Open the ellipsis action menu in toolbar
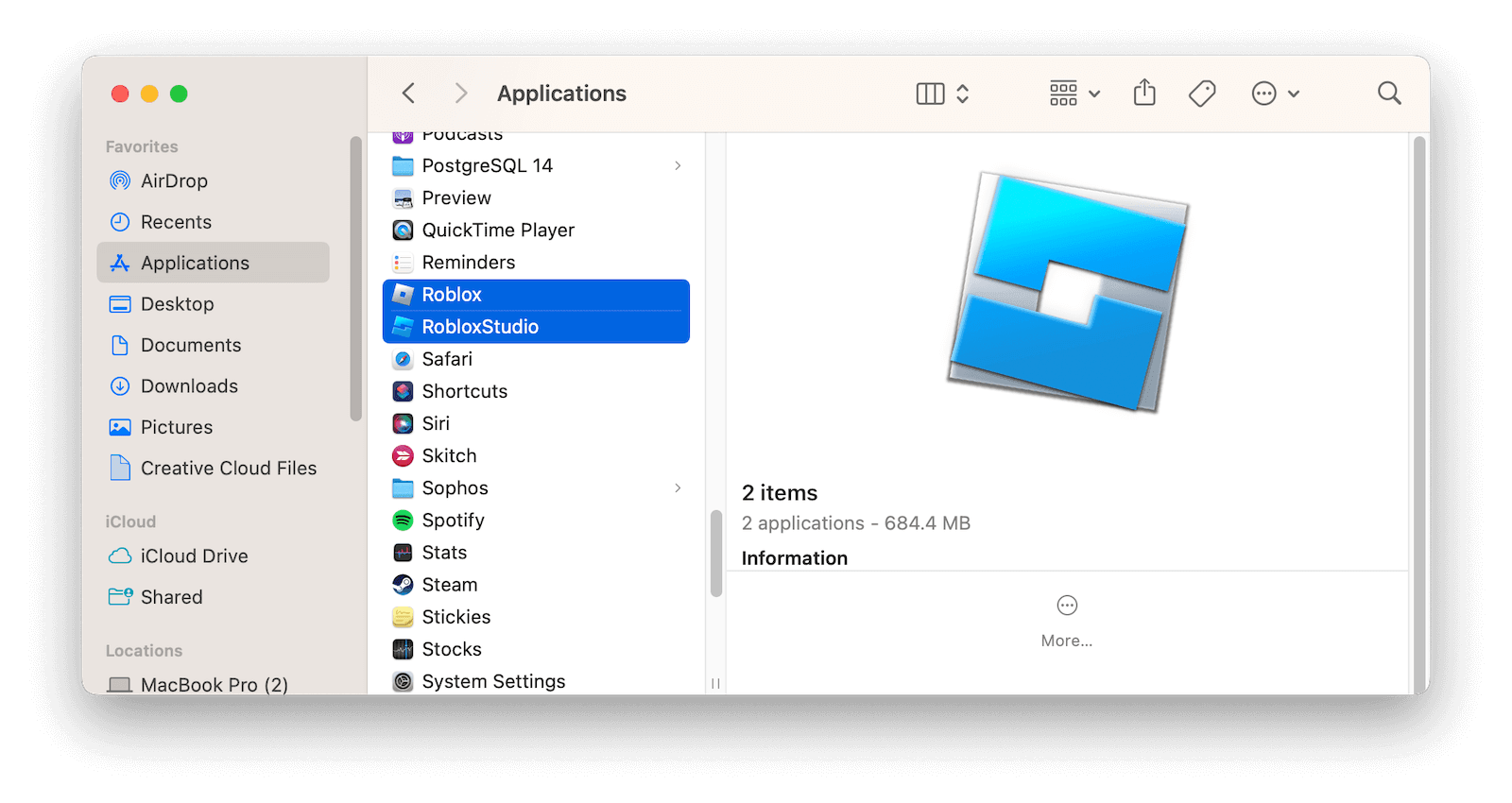This screenshot has height=803, width=1512. click(x=1275, y=94)
